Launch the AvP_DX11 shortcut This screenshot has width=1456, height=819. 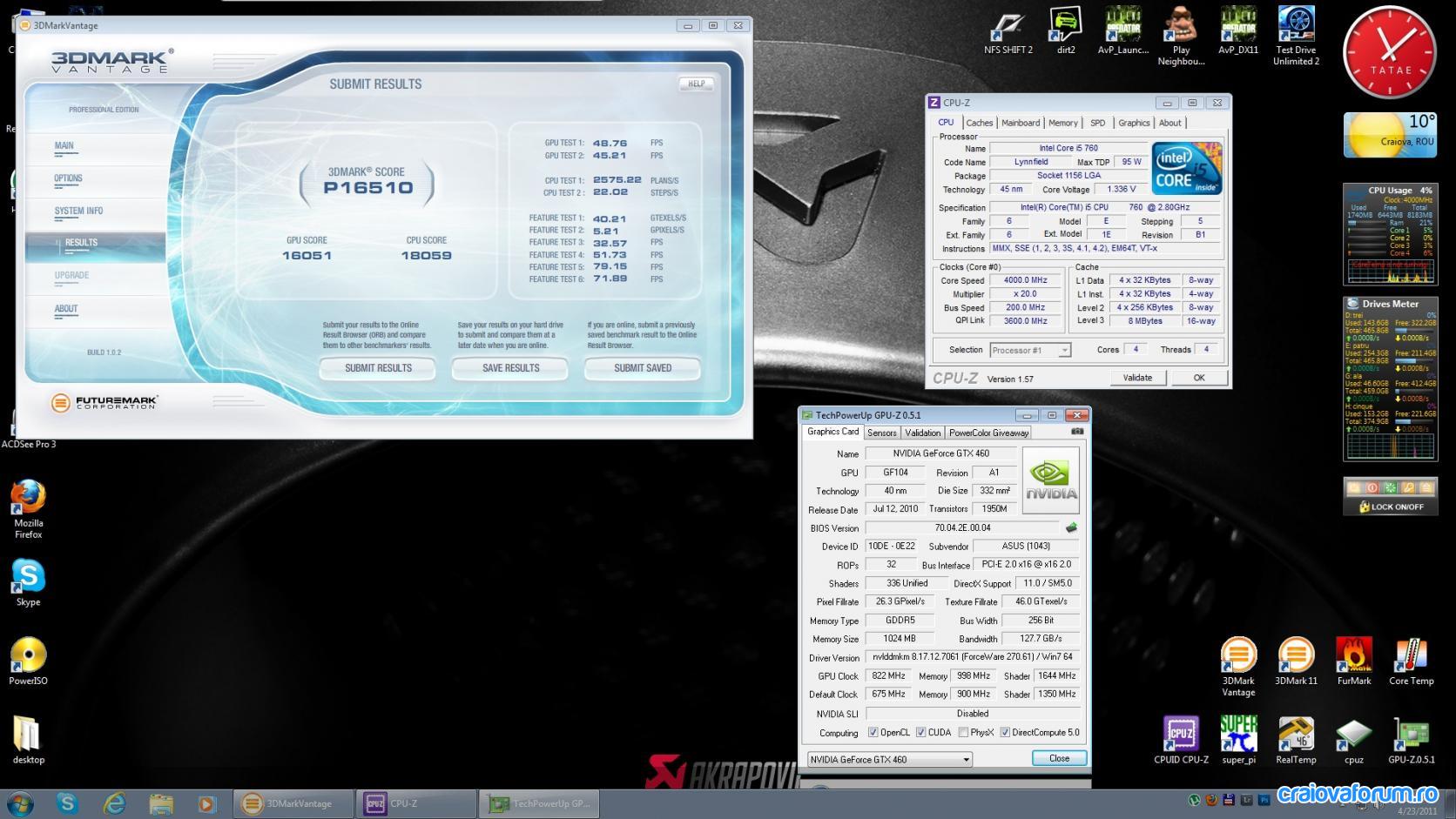point(1238,30)
